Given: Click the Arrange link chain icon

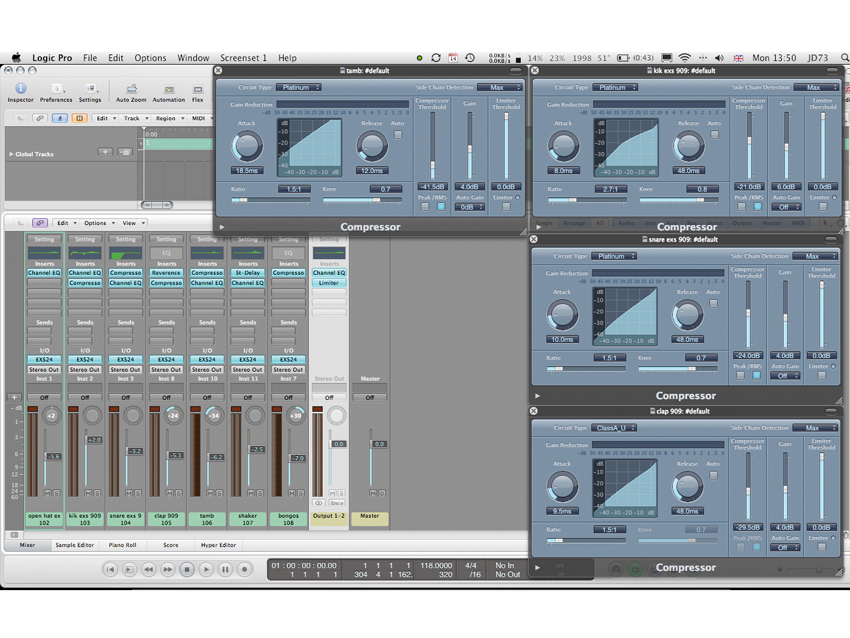Looking at the screenshot, I should [x=40, y=118].
